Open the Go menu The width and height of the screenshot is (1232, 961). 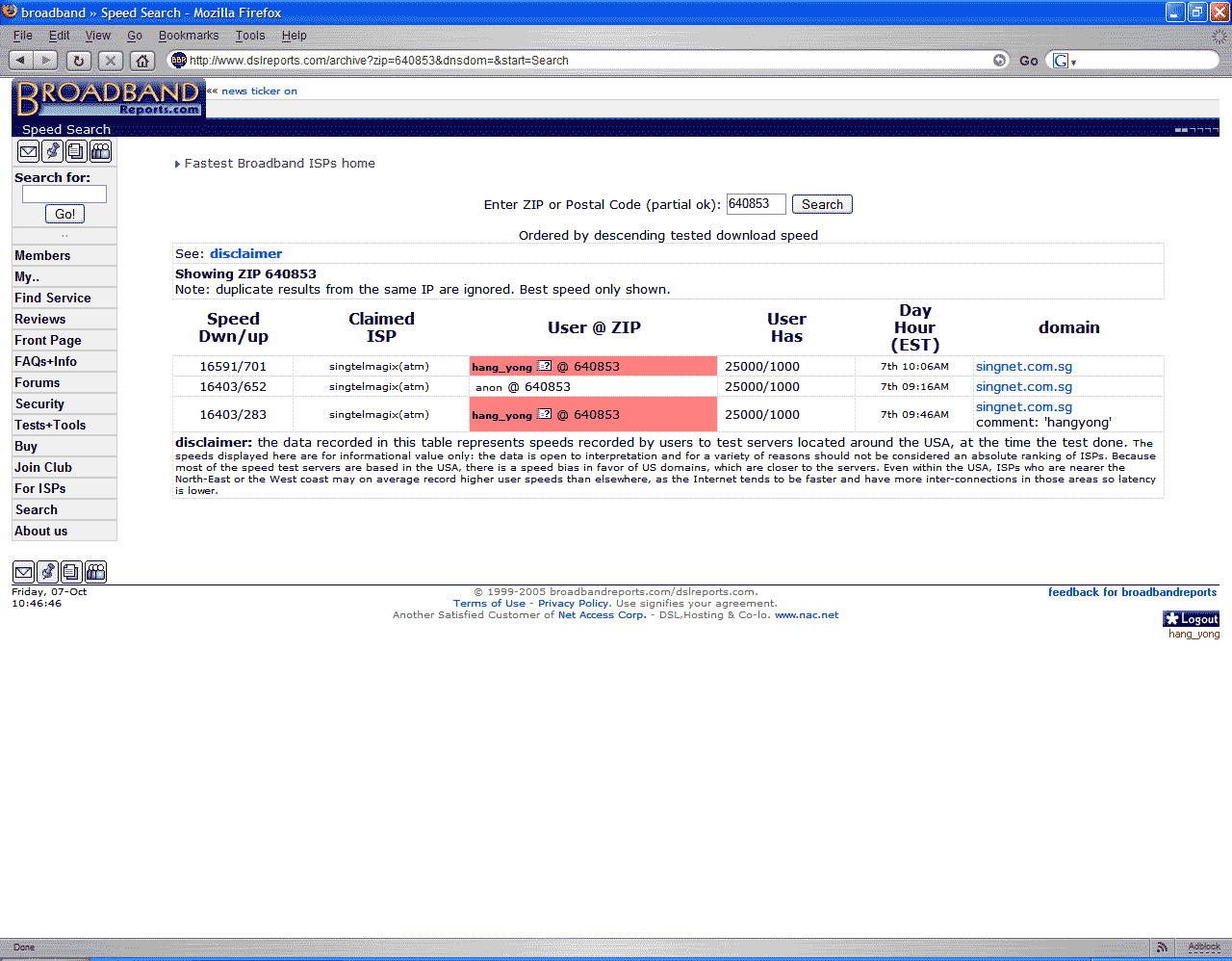tap(135, 36)
